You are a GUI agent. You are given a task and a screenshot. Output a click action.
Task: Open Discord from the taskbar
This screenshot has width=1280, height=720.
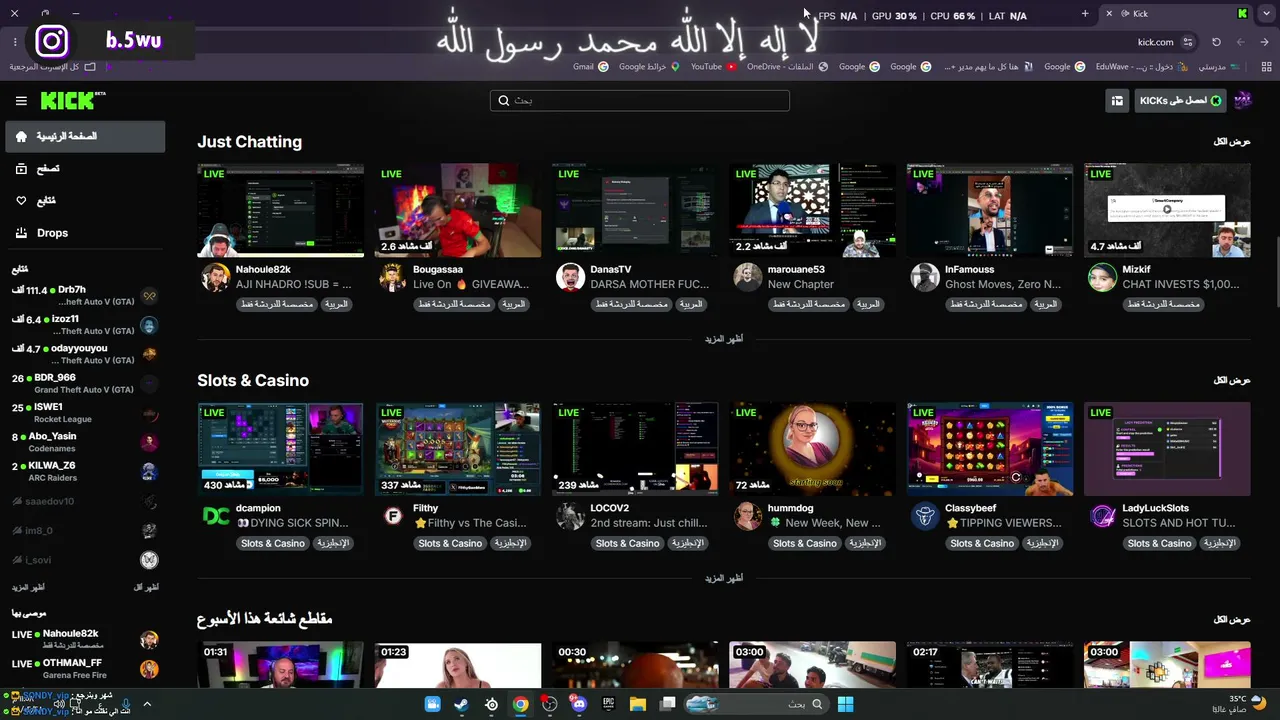[x=579, y=704]
